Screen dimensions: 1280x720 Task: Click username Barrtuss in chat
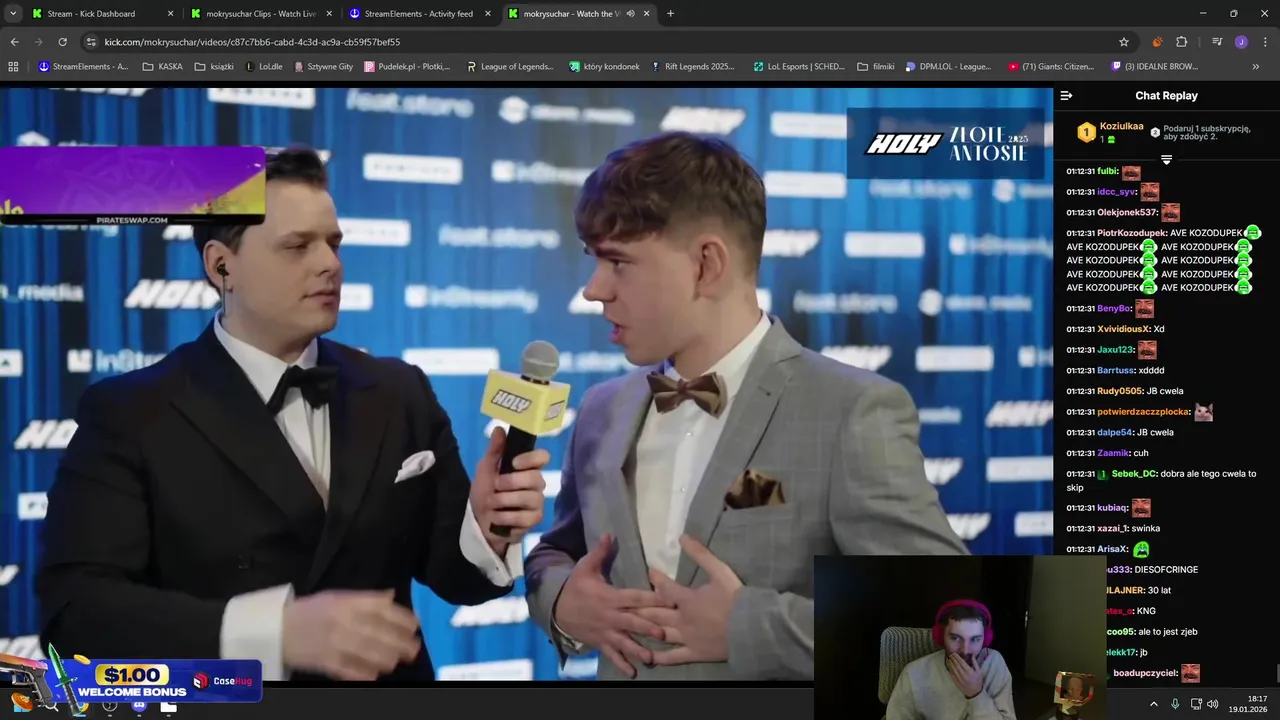[1116, 371]
